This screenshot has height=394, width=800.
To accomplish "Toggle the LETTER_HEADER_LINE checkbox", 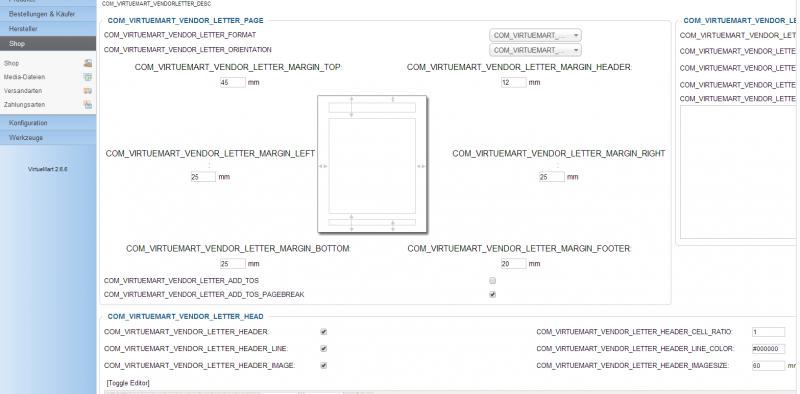I will pos(323,349).
